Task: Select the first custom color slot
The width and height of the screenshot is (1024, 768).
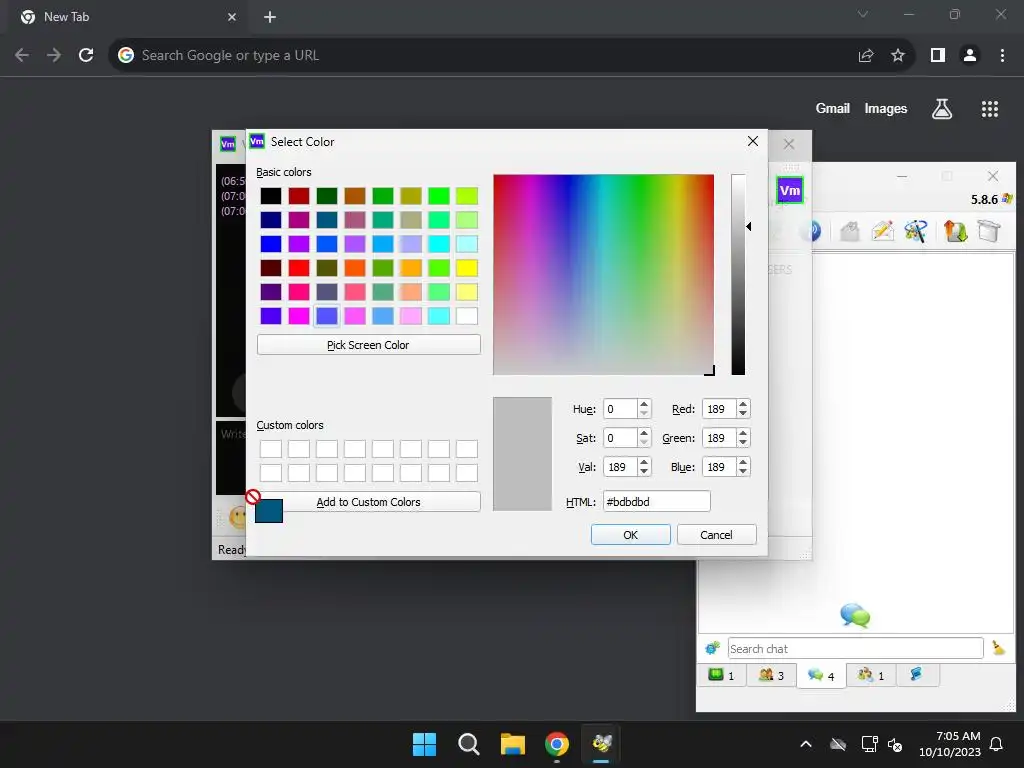Action: point(271,449)
